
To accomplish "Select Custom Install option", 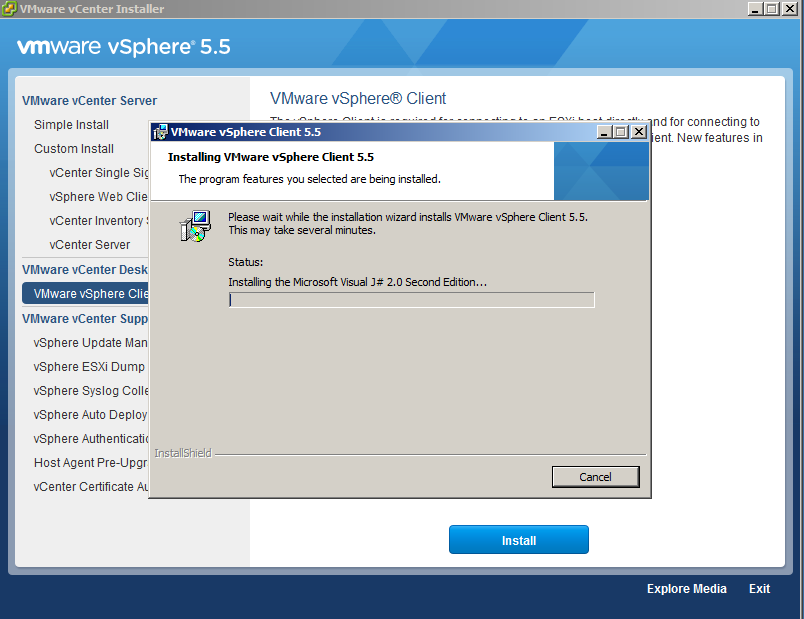I will pyautogui.click(x=74, y=149).
